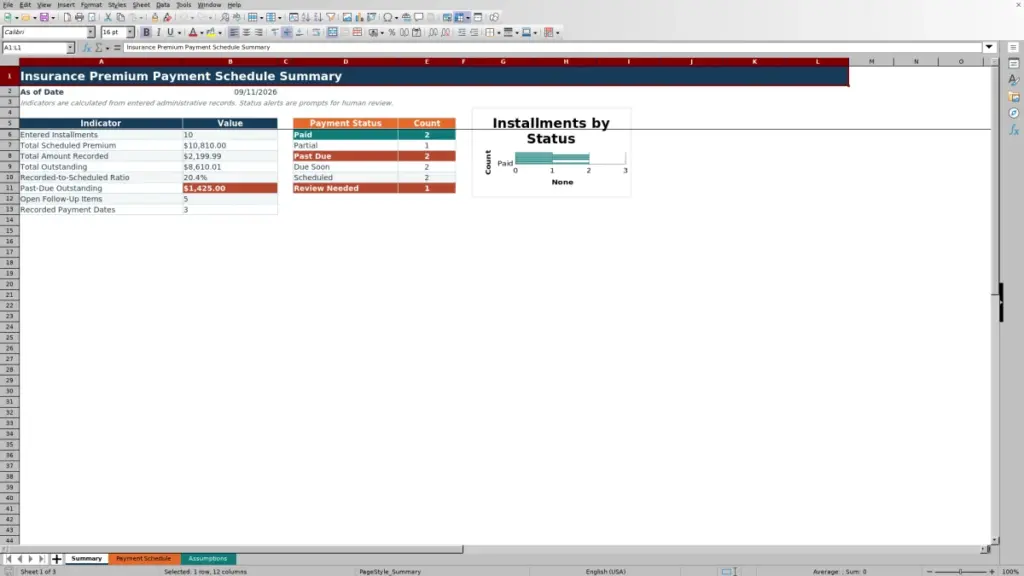Click the column M header
1024x576 pixels.
click(x=871, y=61)
